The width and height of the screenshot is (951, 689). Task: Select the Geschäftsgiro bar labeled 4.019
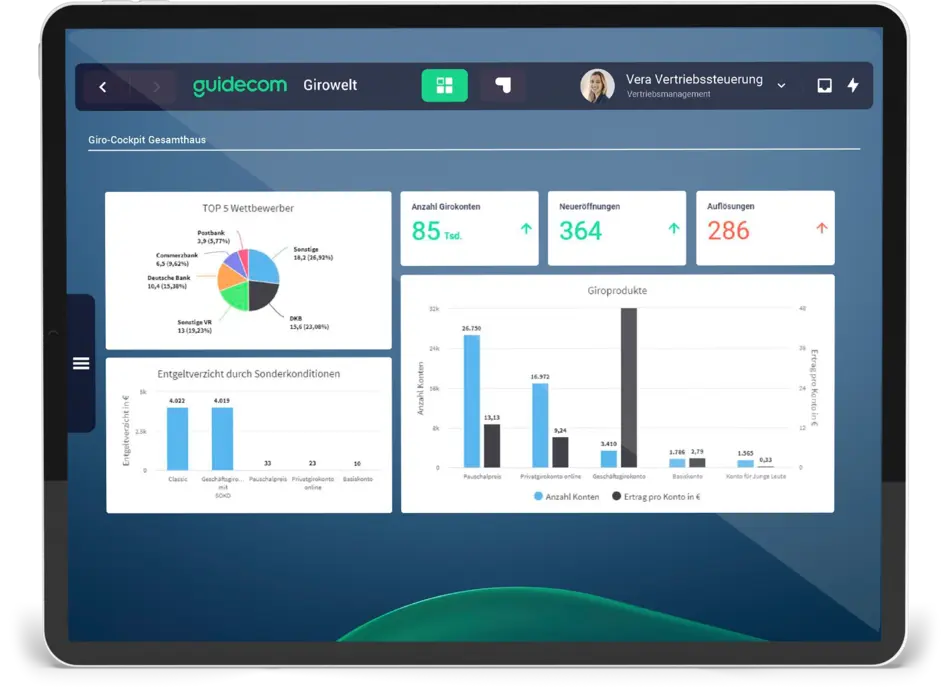click(222, 439)
